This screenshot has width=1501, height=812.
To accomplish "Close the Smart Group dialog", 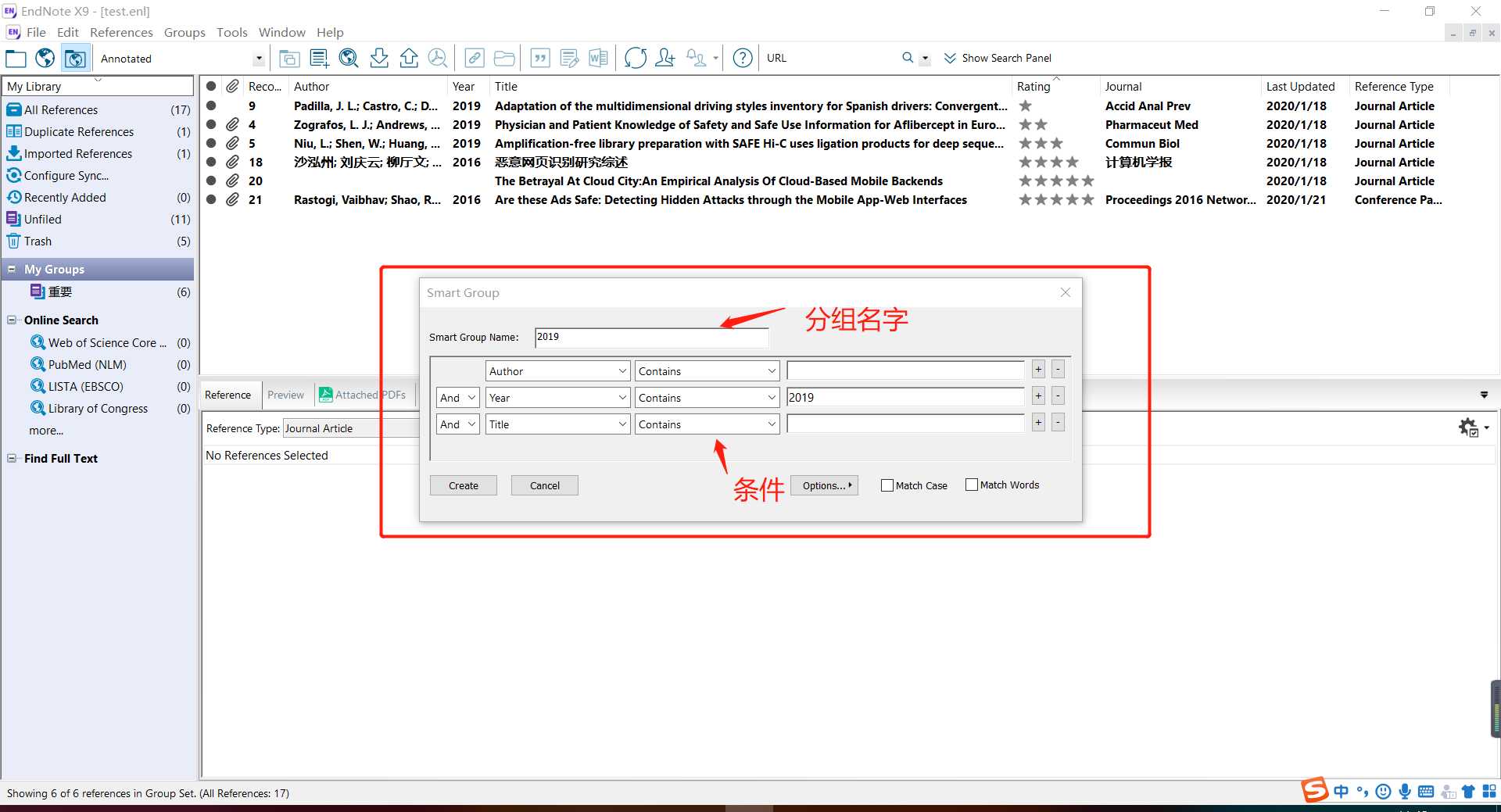I will (1065, 292).
